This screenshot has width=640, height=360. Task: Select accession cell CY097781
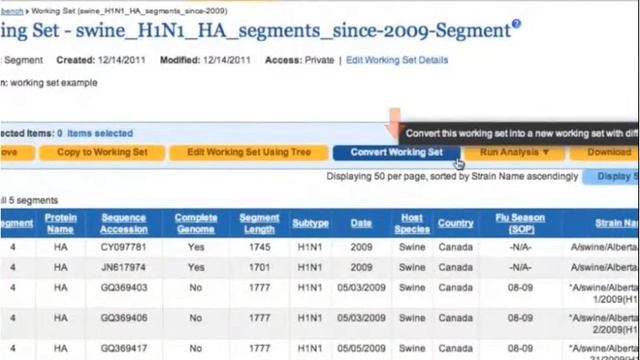(x=123, y=247)
